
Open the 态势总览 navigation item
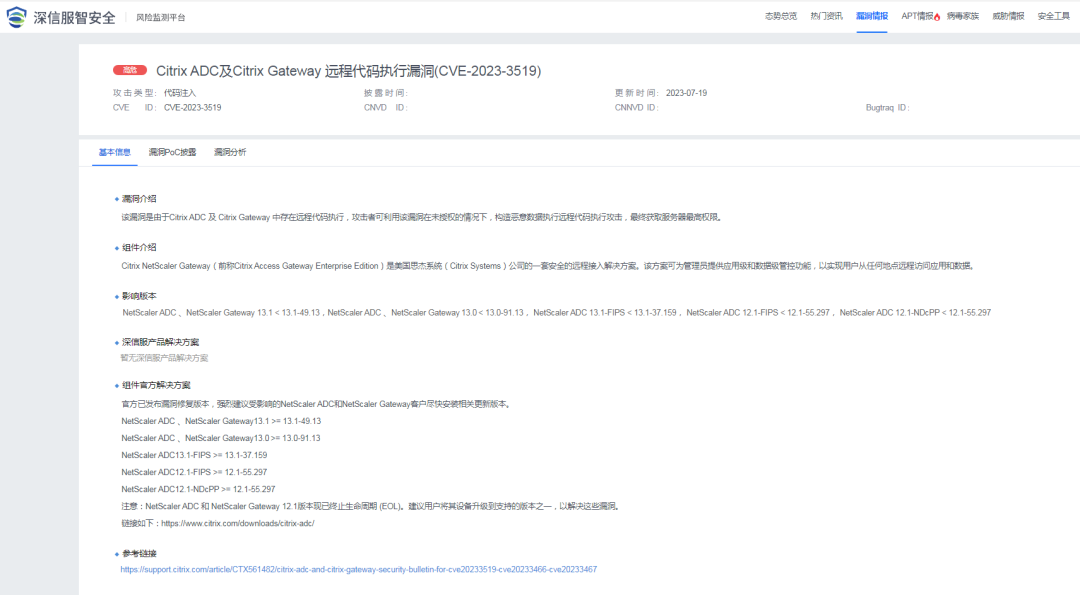780,16
